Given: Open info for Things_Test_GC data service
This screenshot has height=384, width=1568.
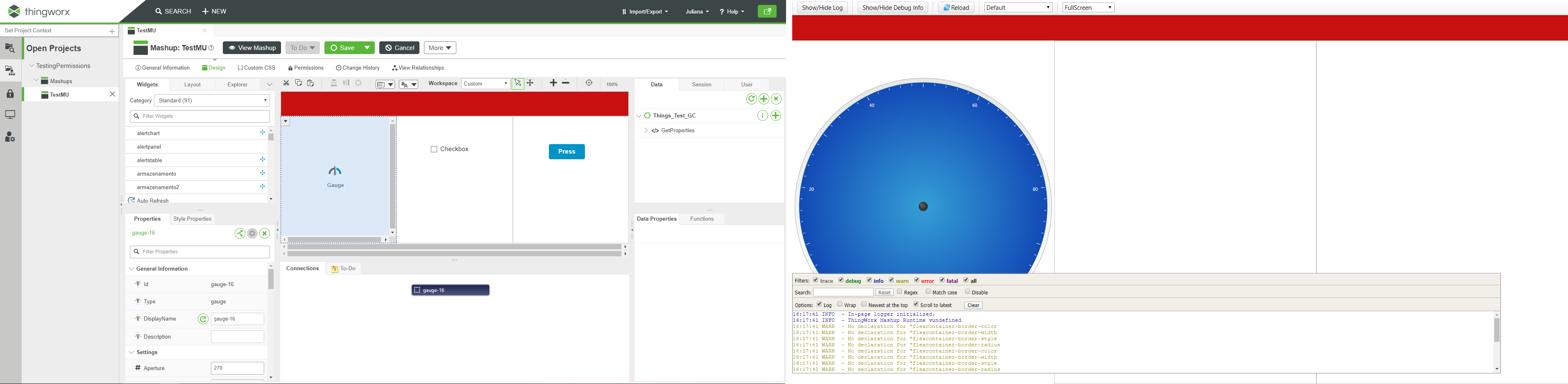Looking at the screenshot, I should point(763,115).
